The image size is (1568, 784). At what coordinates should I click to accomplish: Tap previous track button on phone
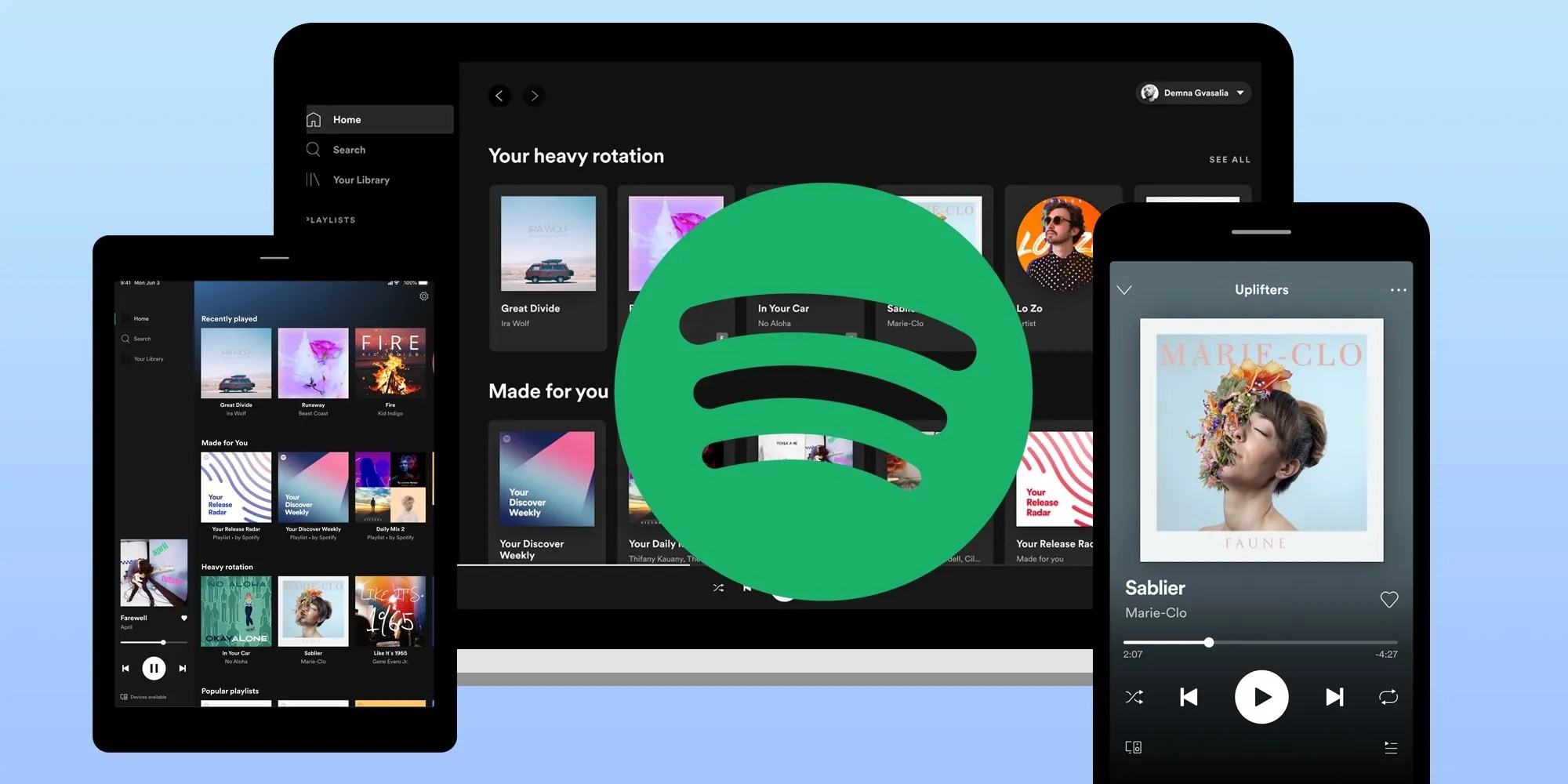pyautogui.click(x=1189, y=697)
